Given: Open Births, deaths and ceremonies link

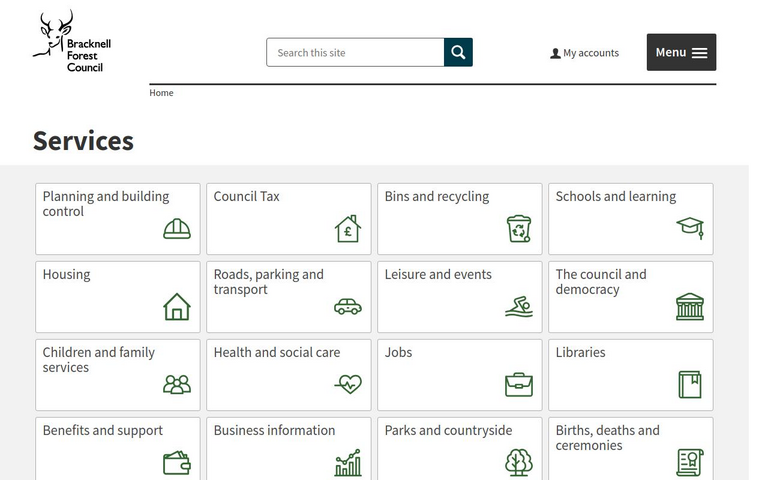Looking at the screenshot, I should pos(607,437).
